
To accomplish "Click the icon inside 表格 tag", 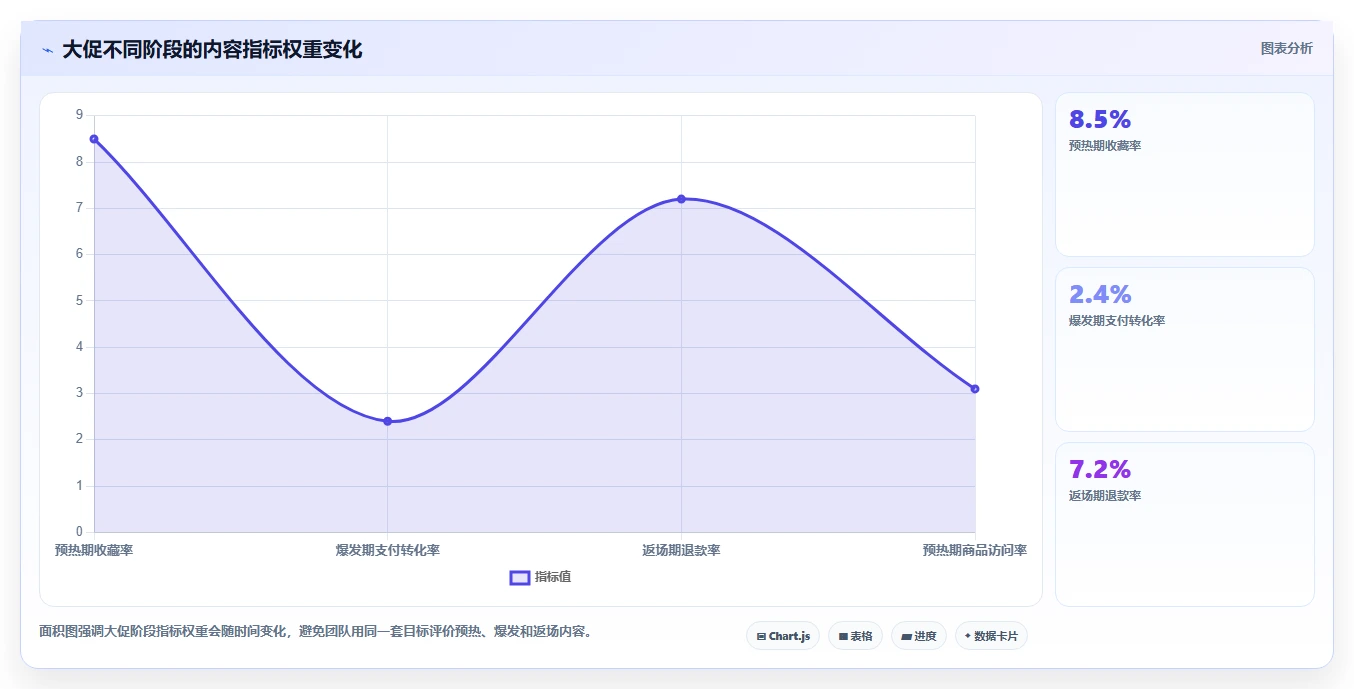I will point(843,636).
